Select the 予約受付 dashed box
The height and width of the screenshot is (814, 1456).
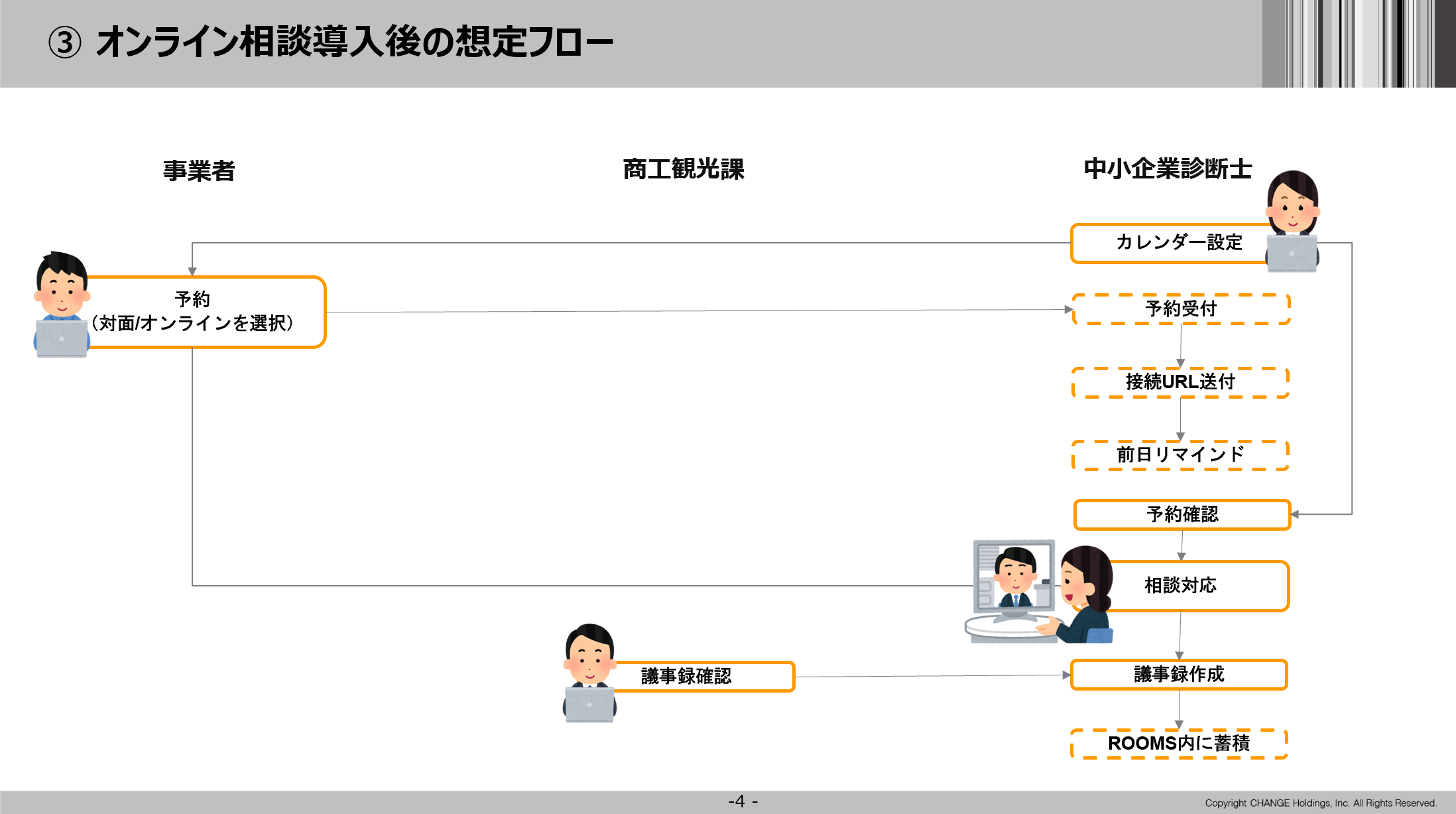pyautogui.click(x=1181, y=309)
